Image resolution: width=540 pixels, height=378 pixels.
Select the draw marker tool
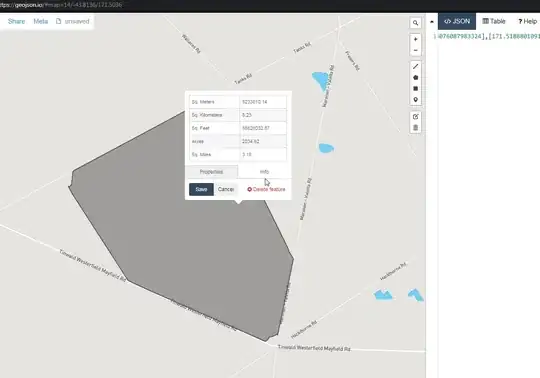click(x=415, y=100)
